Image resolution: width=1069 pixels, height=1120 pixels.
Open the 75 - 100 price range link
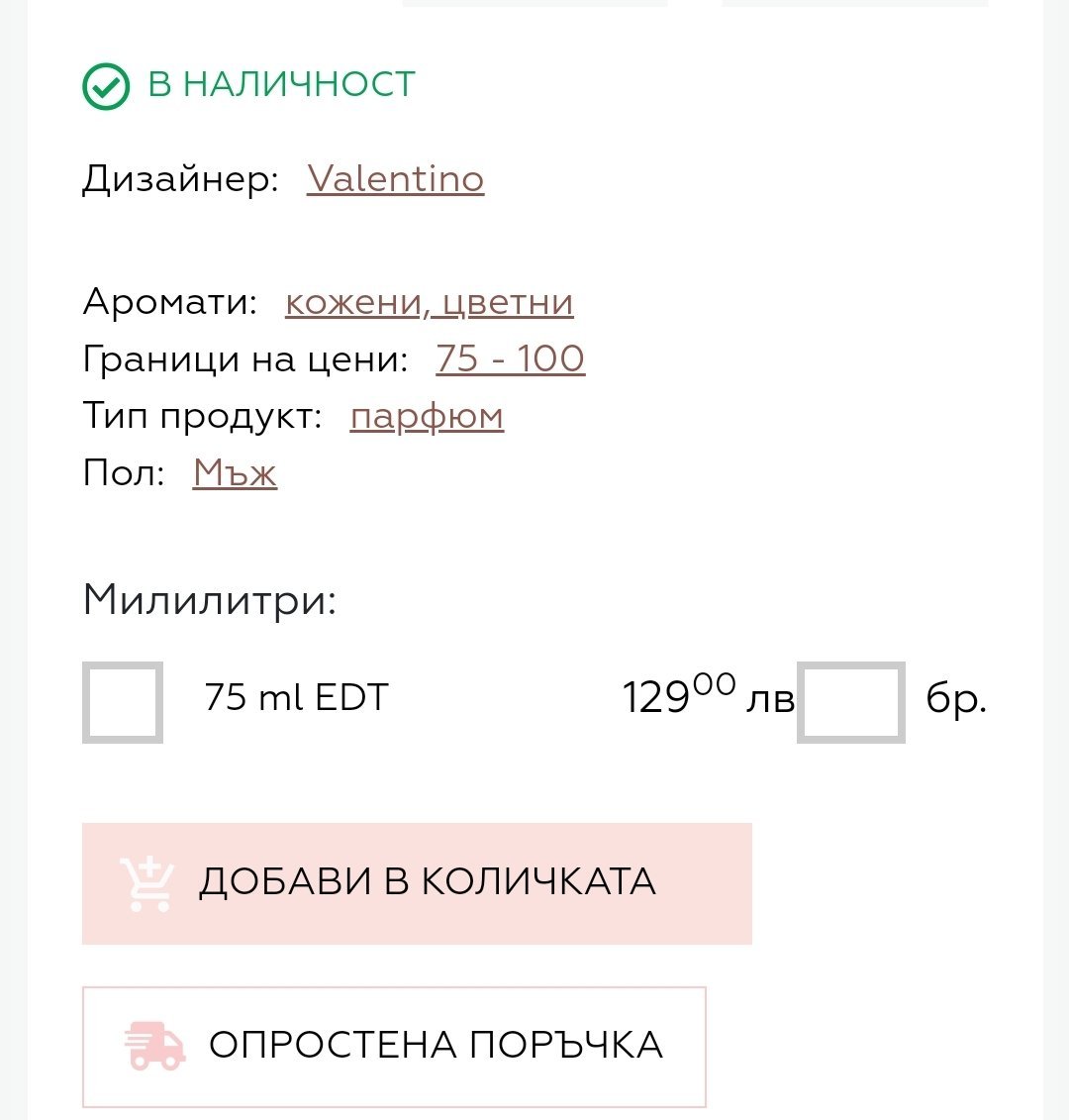[510, 358]
